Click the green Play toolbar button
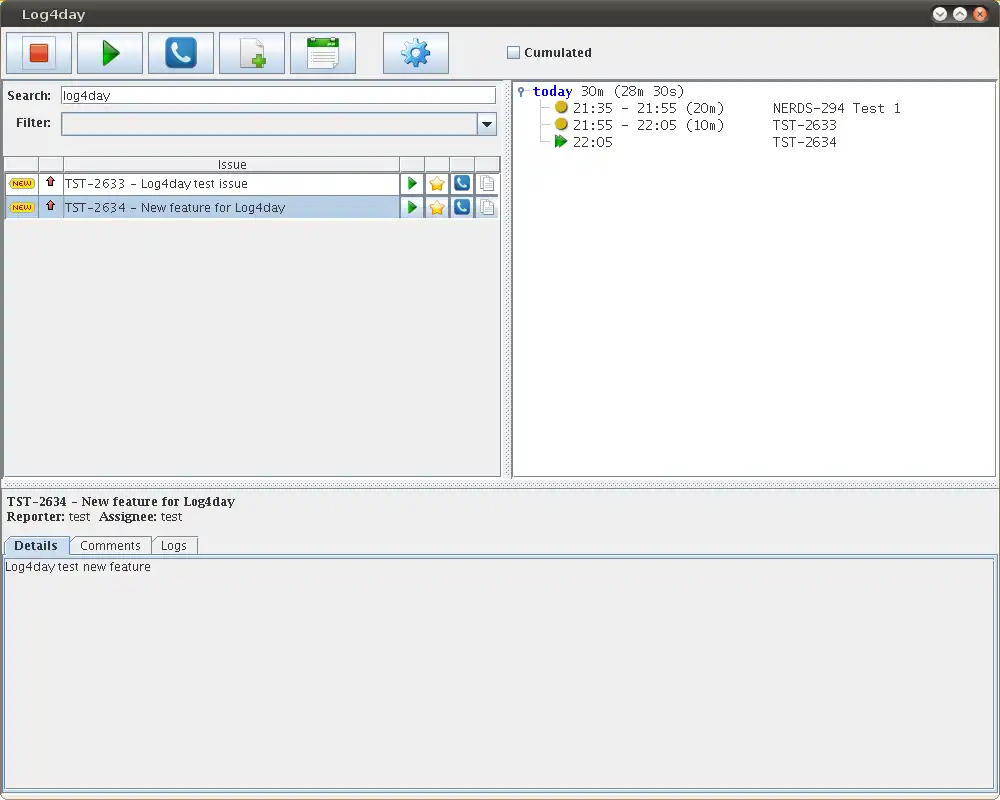 (x=110, y=53)
